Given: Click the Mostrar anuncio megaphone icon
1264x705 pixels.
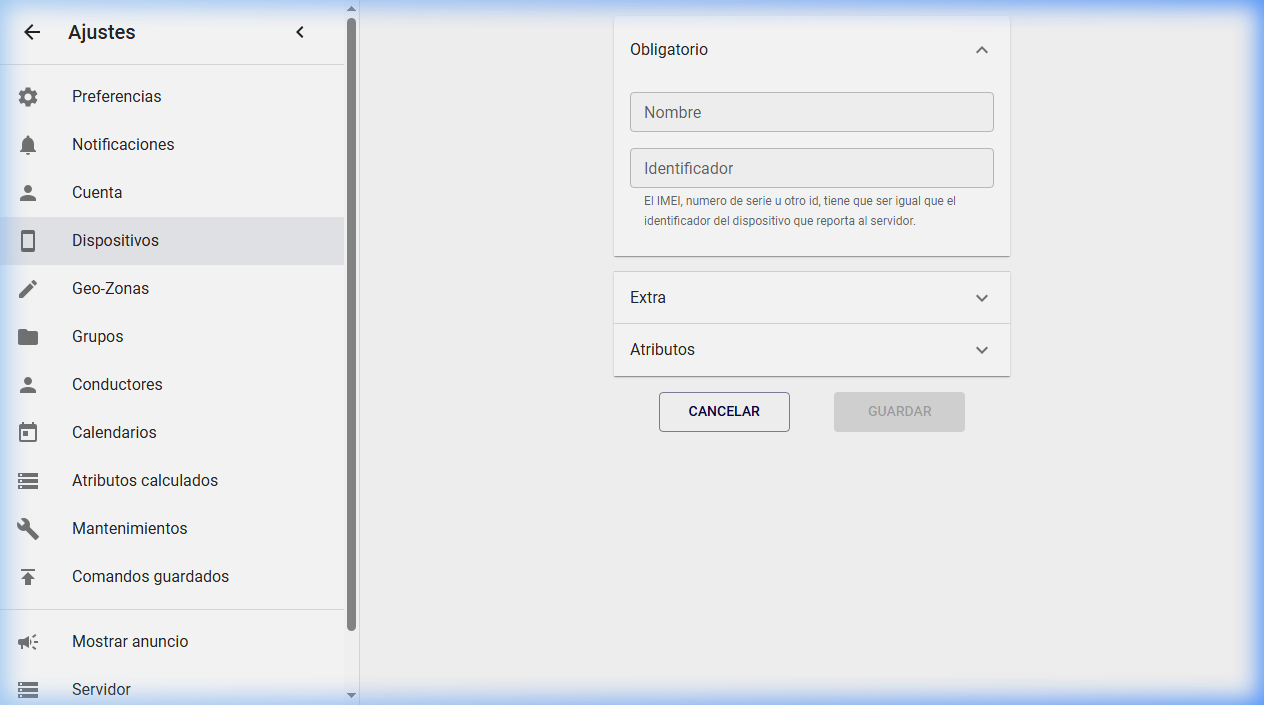Looking at the screenshot, I should (28, 642).
